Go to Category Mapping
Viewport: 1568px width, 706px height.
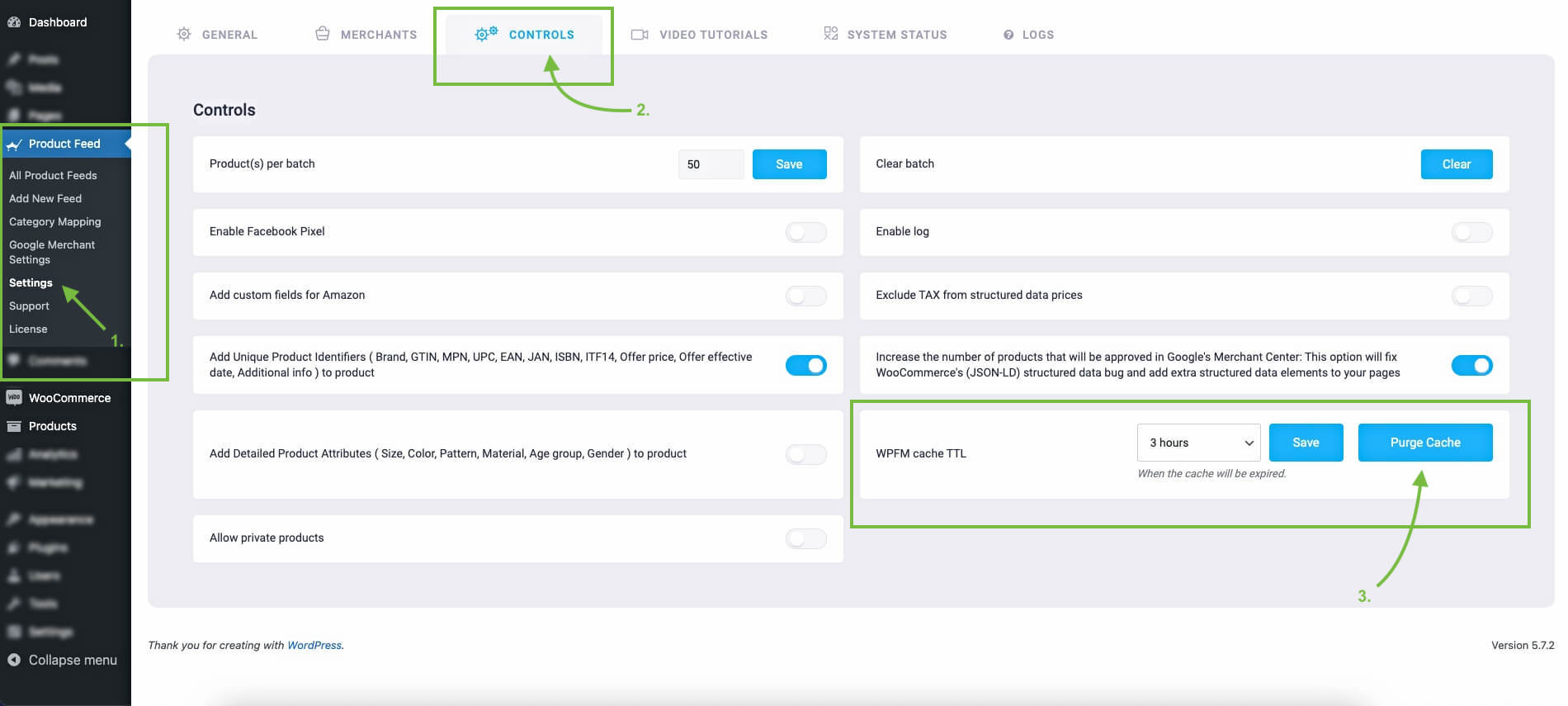[55, 221]
